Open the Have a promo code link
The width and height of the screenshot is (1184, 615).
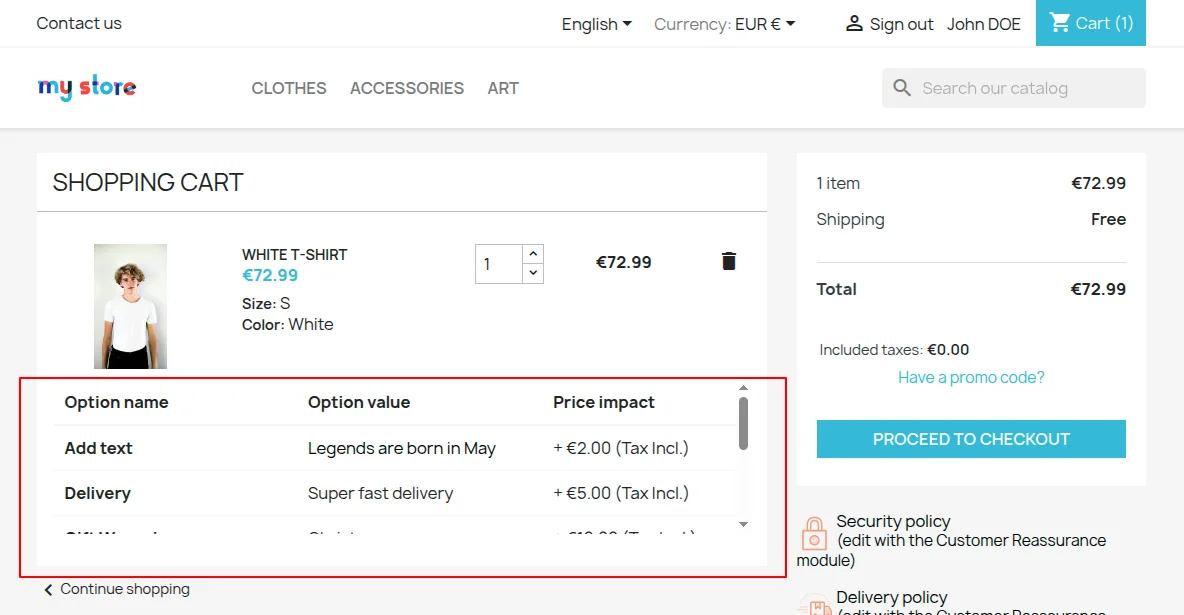pyautogui.click(x=971, y=377)
